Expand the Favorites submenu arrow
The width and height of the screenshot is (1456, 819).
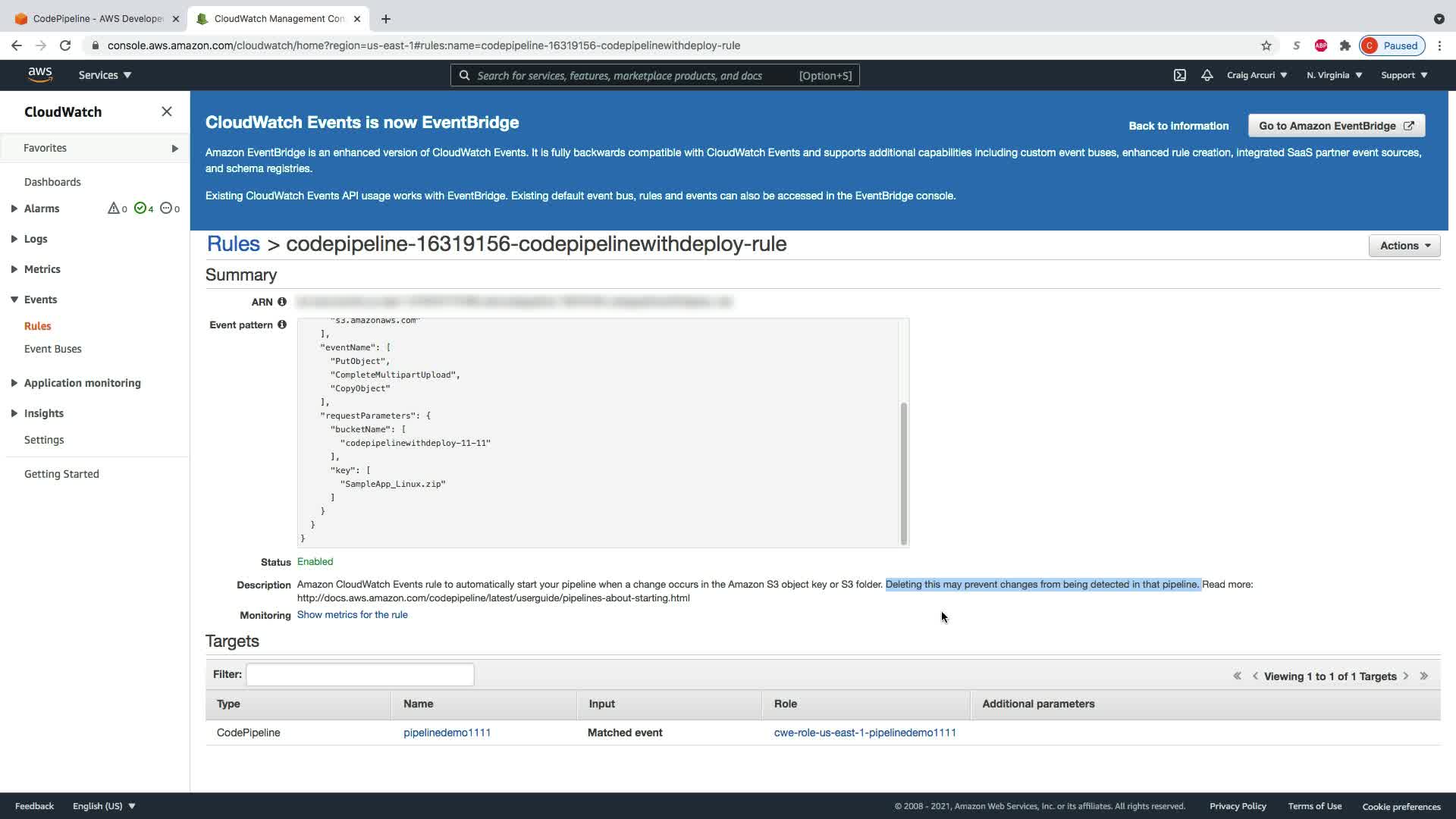174,148
